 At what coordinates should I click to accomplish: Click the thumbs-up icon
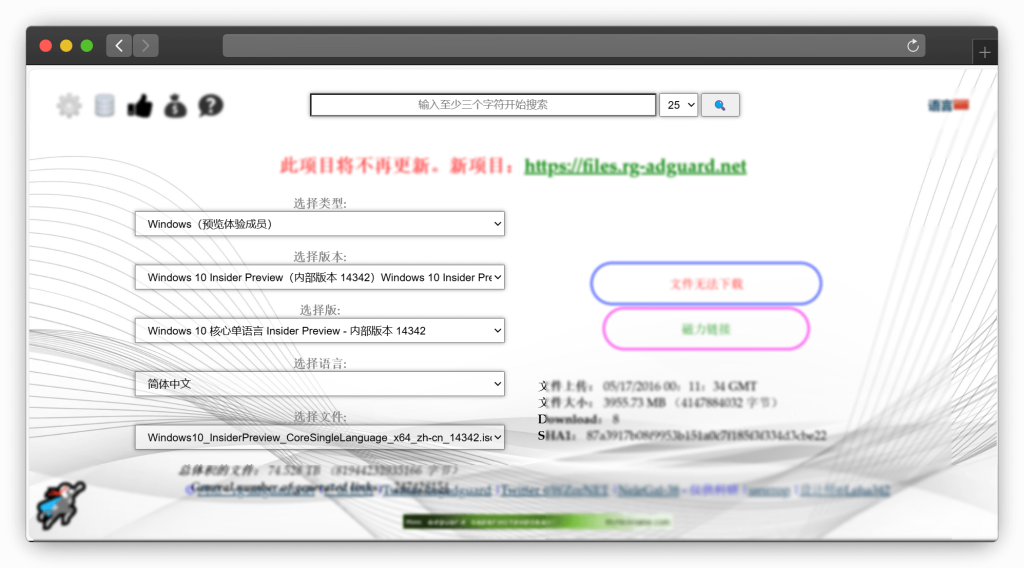click(x=140, y=105)
